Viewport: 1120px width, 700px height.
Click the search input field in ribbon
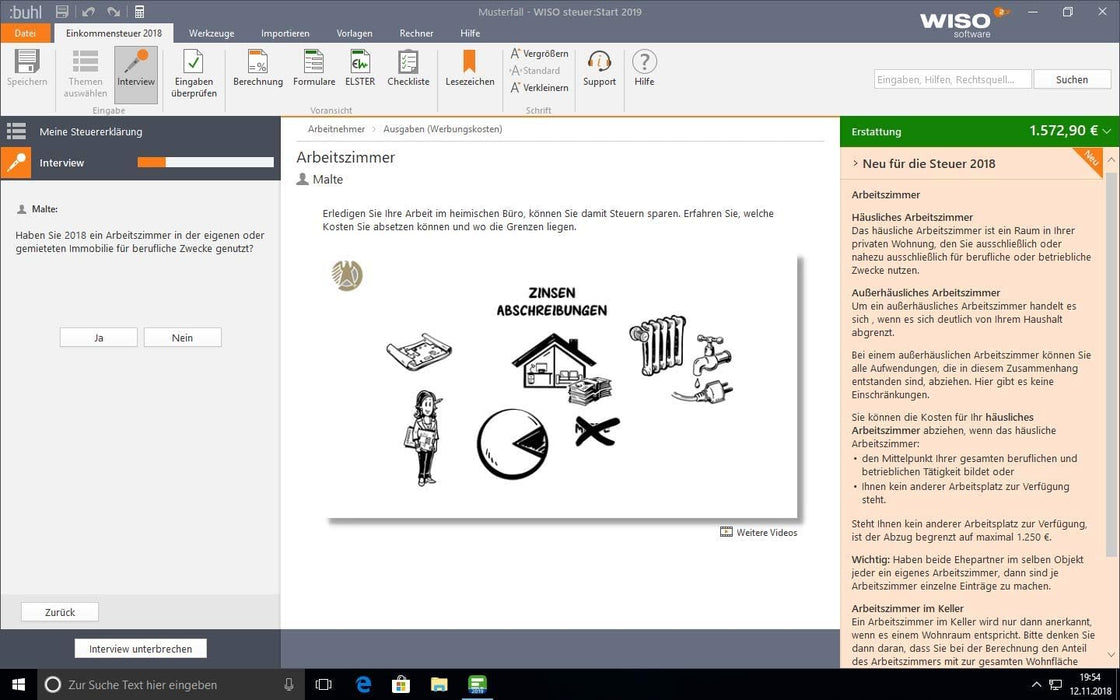coord(950,80)
